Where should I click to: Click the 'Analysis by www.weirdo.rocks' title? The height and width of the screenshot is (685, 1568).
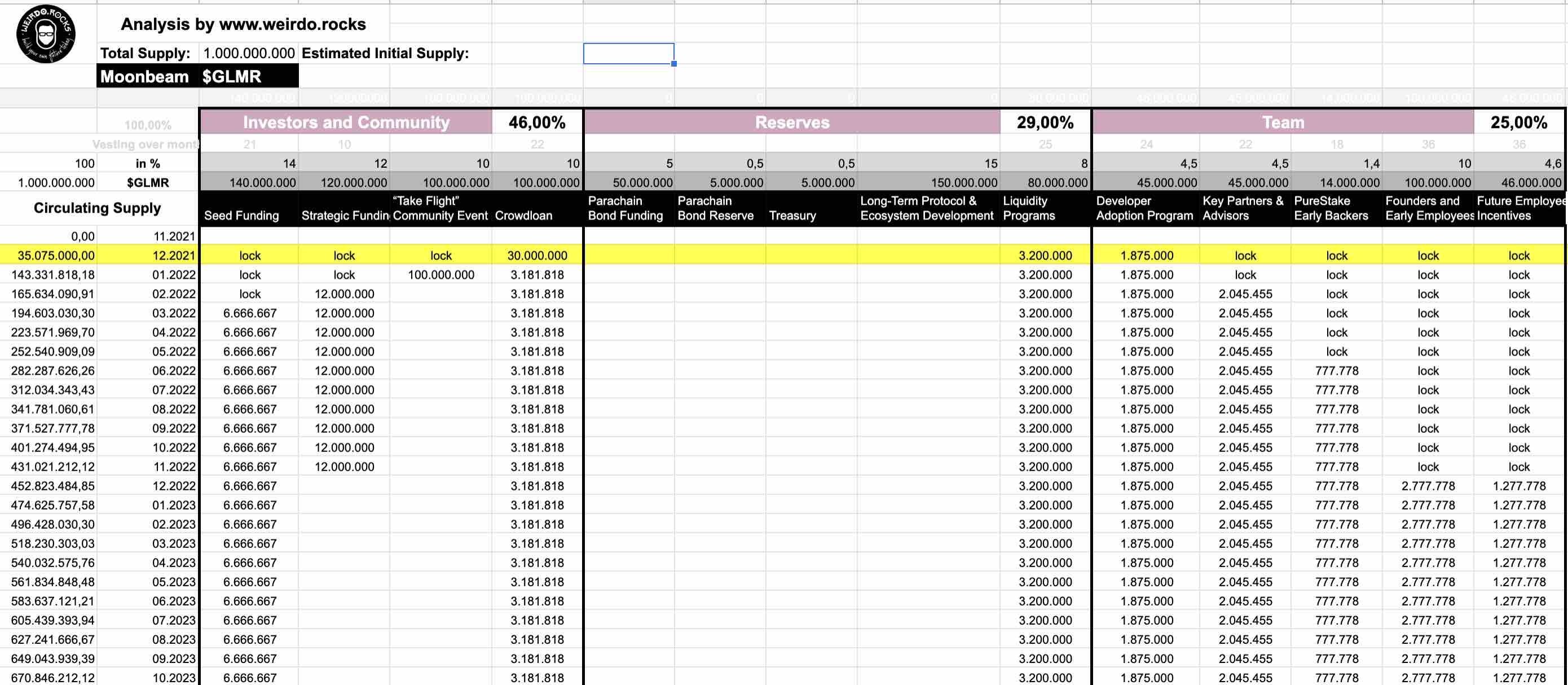244,24
